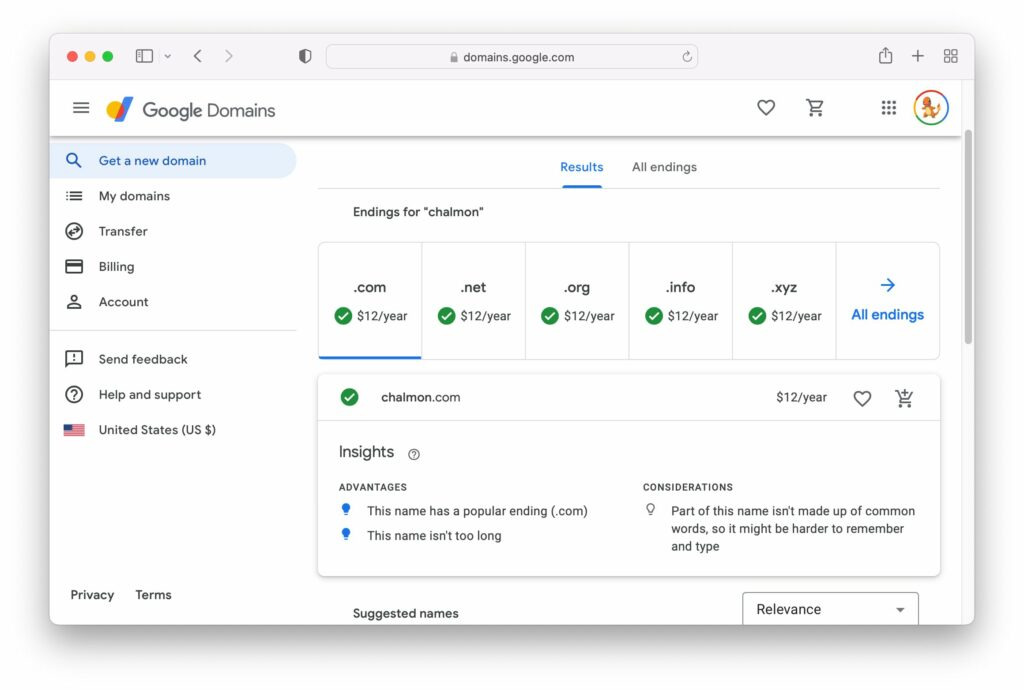The height and width of the screenshot is (690, 1024).
Task: Click the page vertical scrollbar
Action: (x=968, y=236)
